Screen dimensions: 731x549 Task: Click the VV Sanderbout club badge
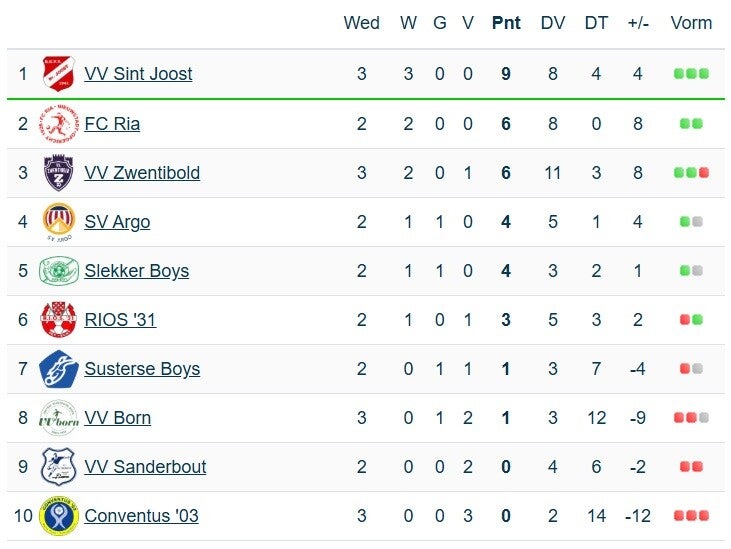point(59,467)
